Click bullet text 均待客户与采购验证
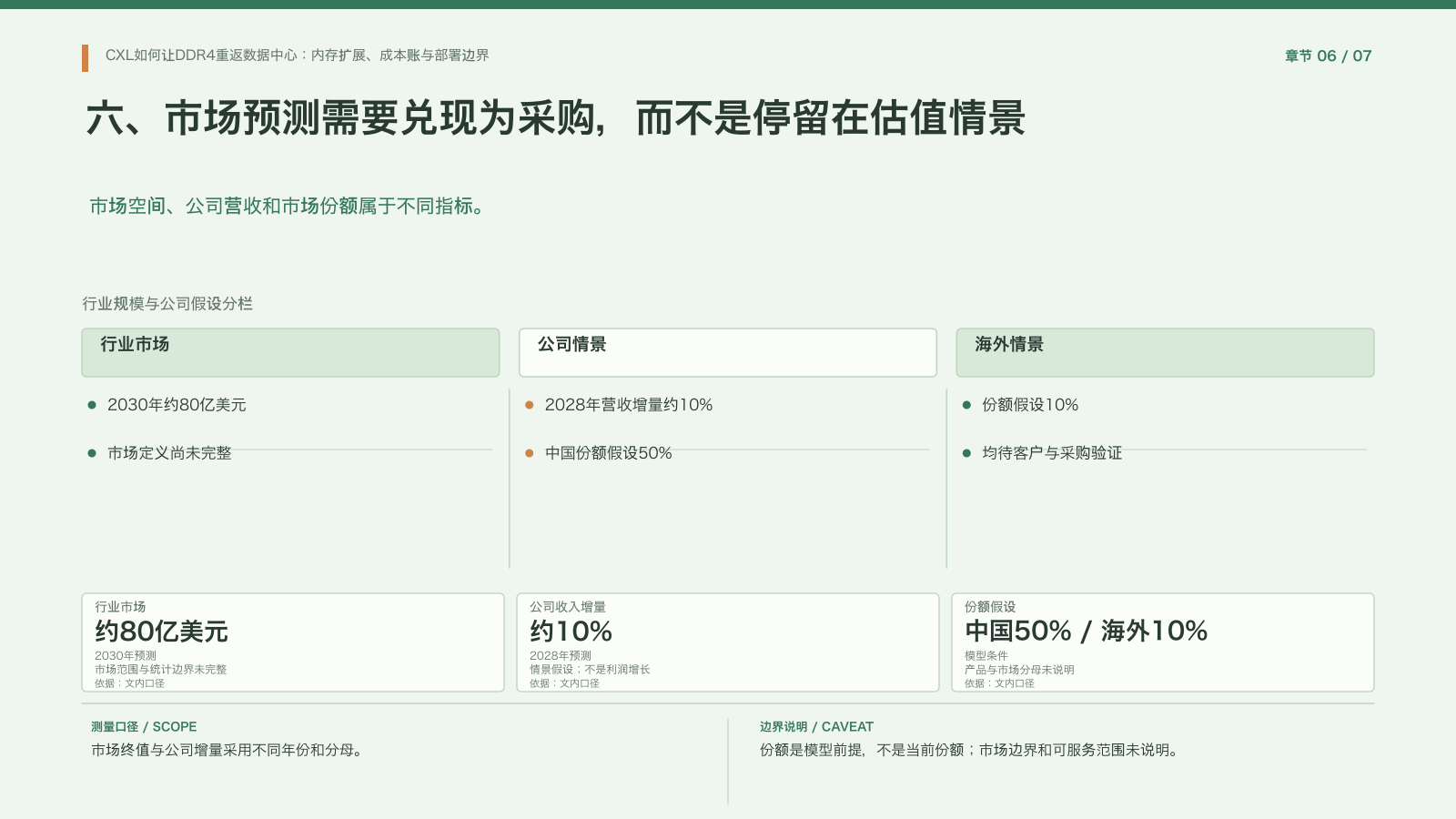 tap(1052, 453)
